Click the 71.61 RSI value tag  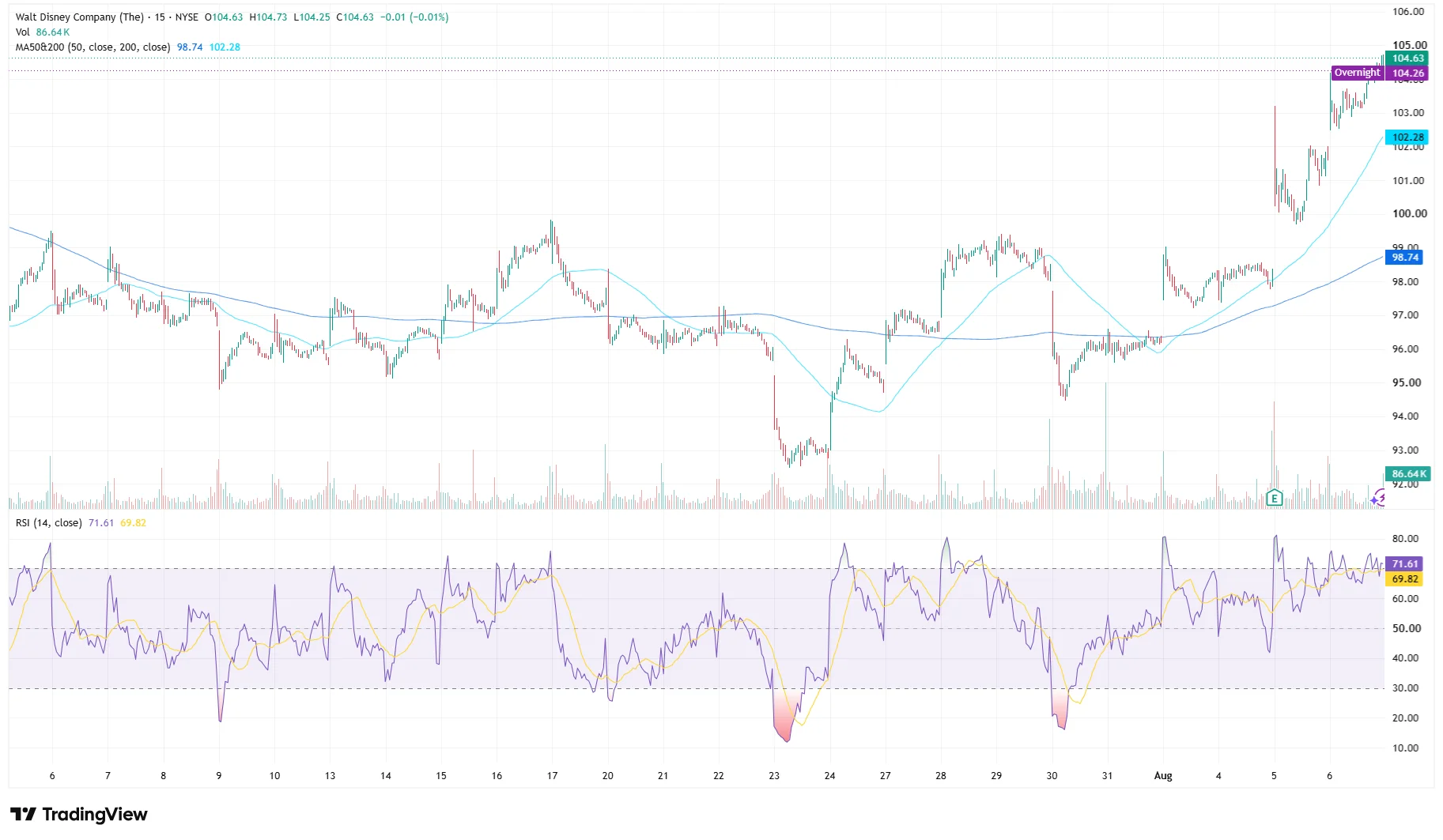point(1404,564)
